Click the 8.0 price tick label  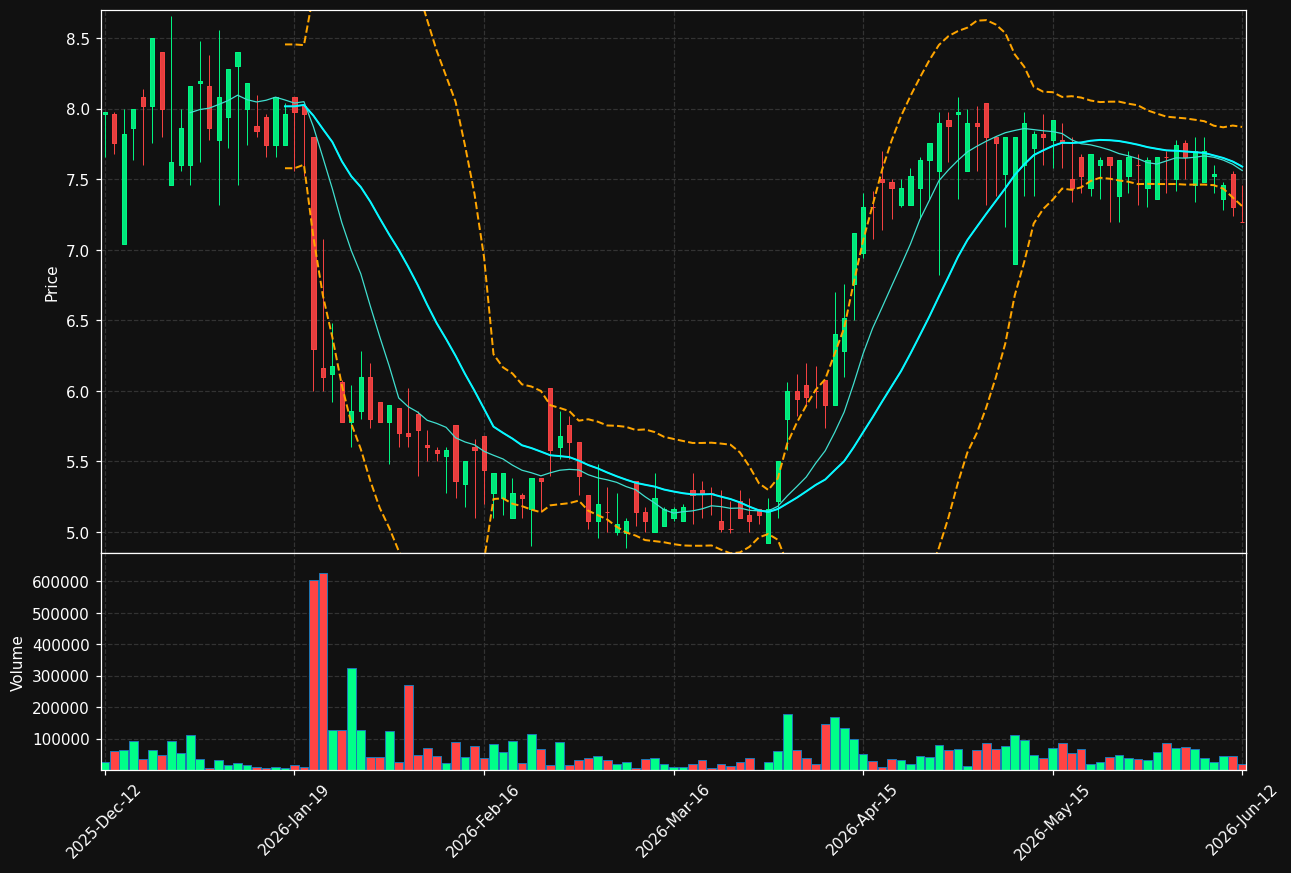click(77, 109)
